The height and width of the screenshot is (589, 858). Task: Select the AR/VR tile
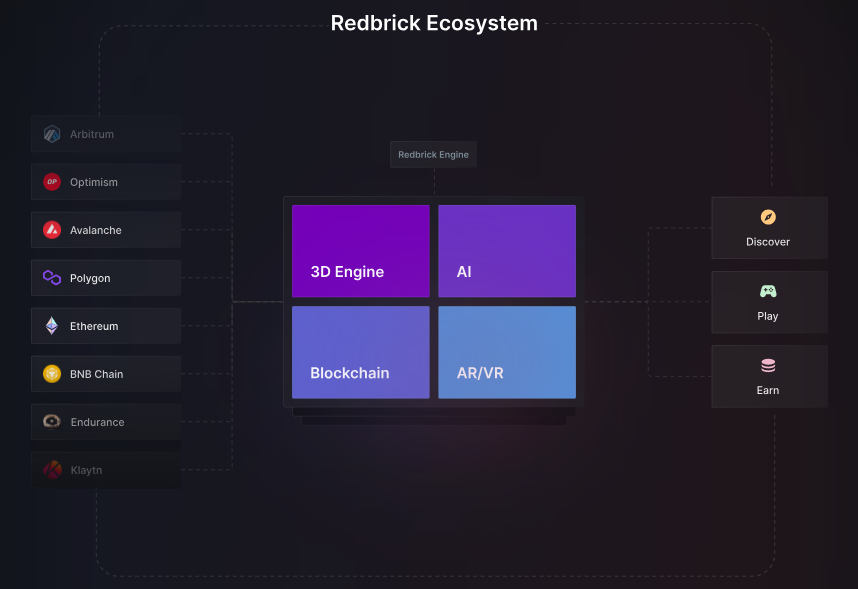tap(507, 352)
